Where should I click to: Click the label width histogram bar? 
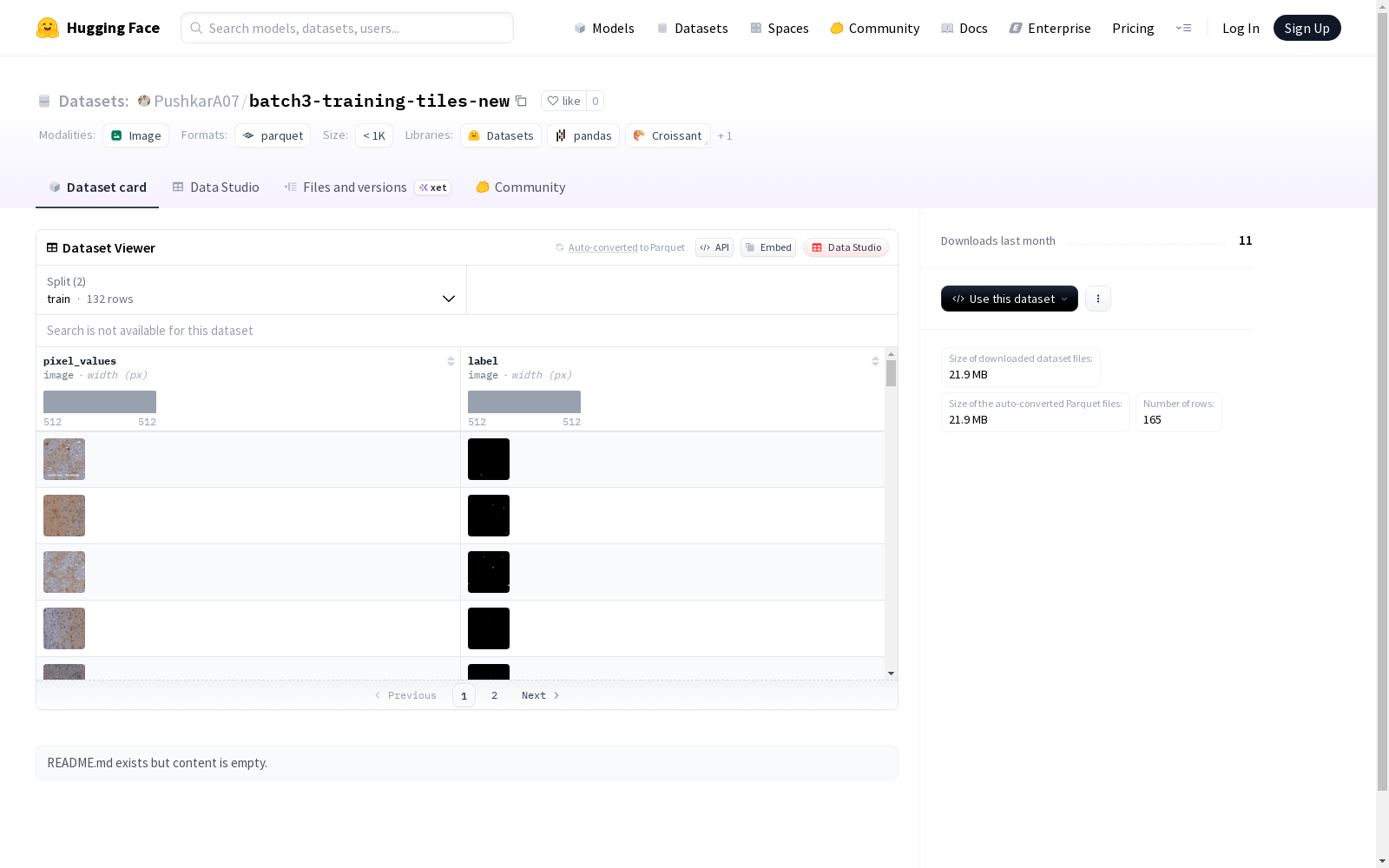coord(524,402)
